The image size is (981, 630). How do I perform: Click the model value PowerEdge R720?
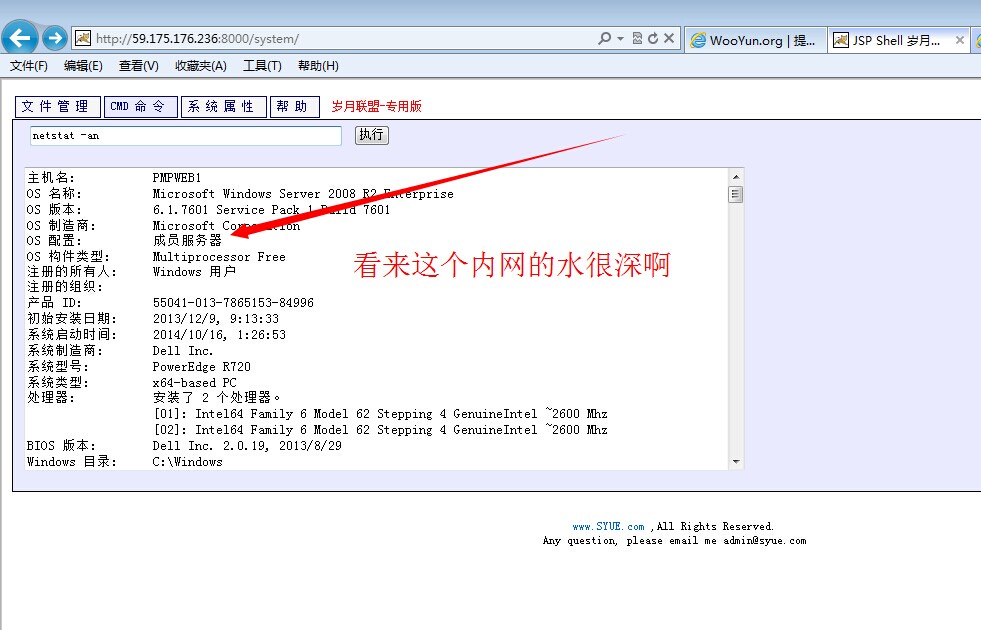coord(201,367)
